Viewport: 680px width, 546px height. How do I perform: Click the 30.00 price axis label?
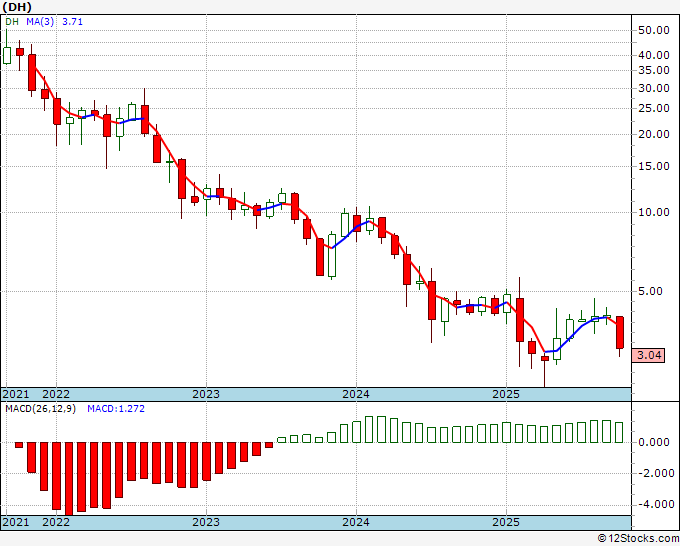click(x=654, y=88)
